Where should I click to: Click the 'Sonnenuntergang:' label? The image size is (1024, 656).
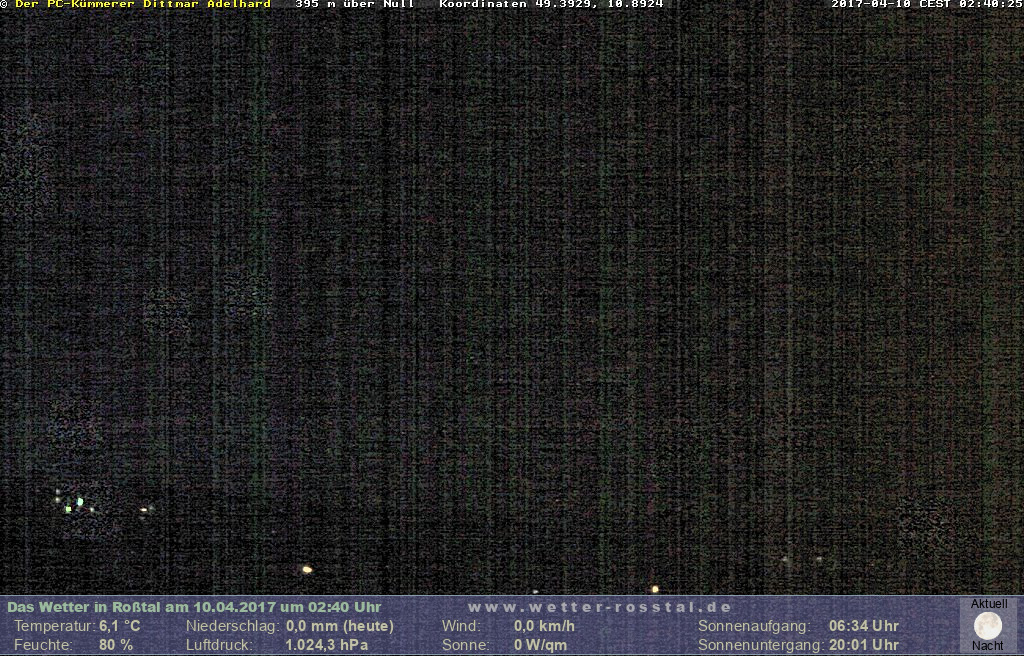[x=761, y=645]
